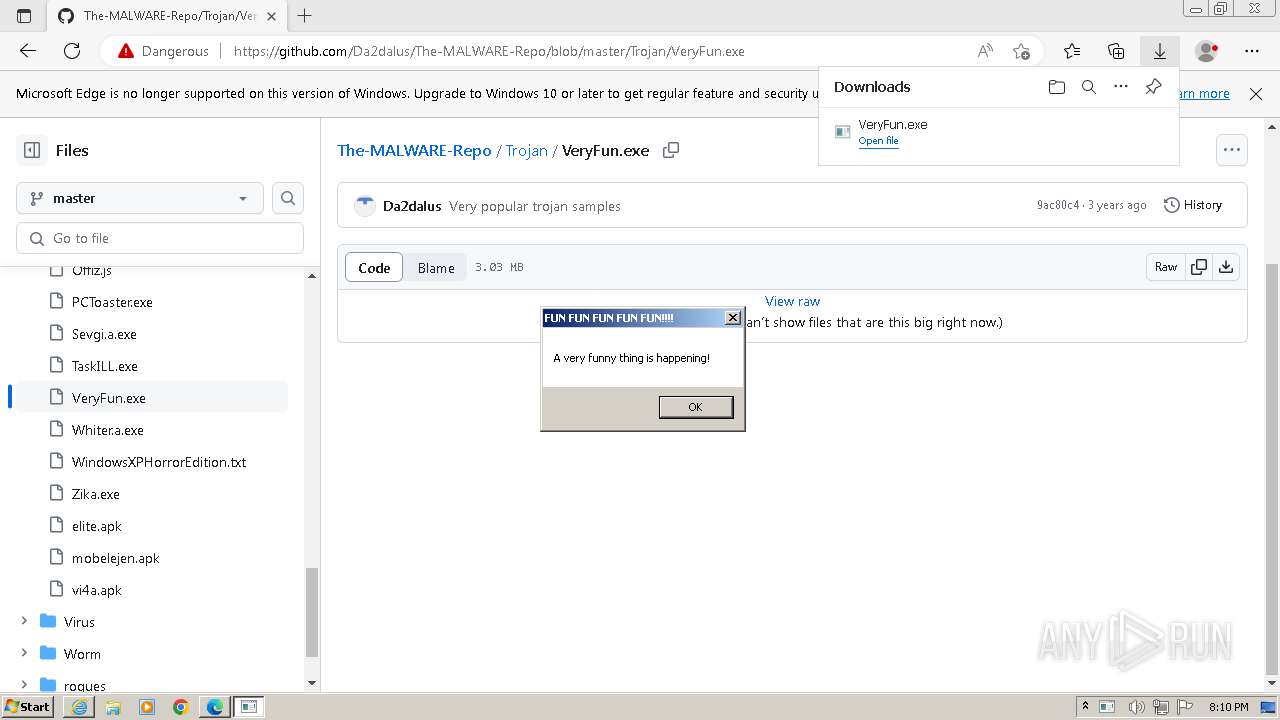Screen dimensions: 1280x720
Task: Click the Very popular trojan samples commit message
Action: (x=535, y=206)
